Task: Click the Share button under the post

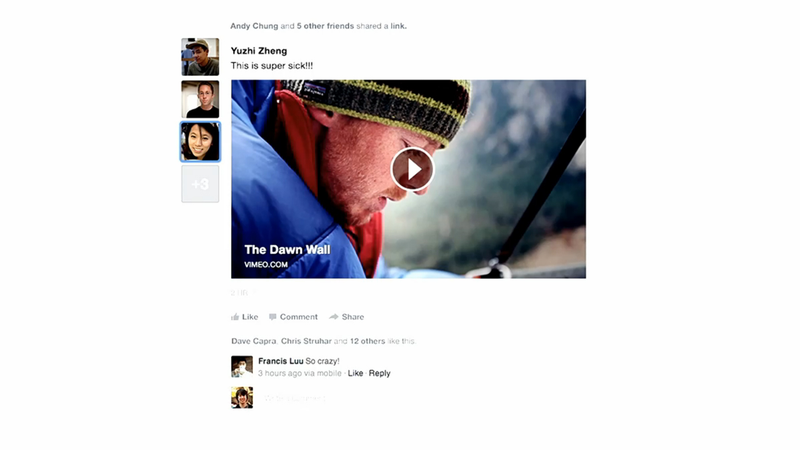Action: 346,317
